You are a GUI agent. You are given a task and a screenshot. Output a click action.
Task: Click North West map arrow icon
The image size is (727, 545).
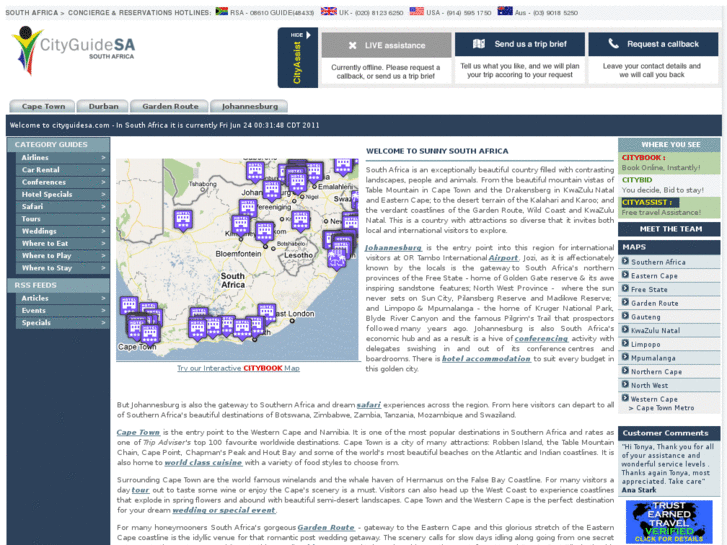625,385
